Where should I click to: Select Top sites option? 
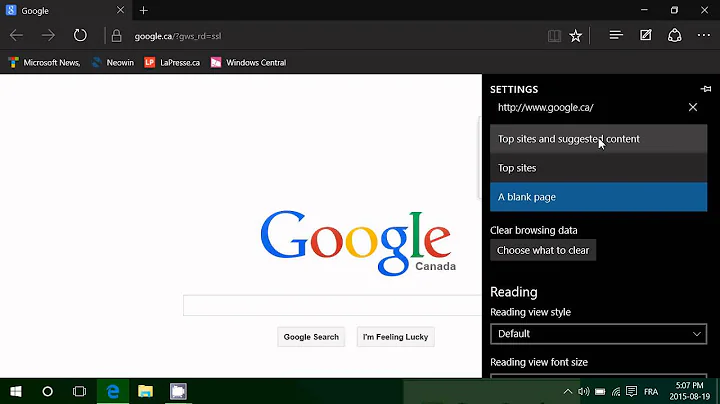pyautogui.click(x=598, y=168)
